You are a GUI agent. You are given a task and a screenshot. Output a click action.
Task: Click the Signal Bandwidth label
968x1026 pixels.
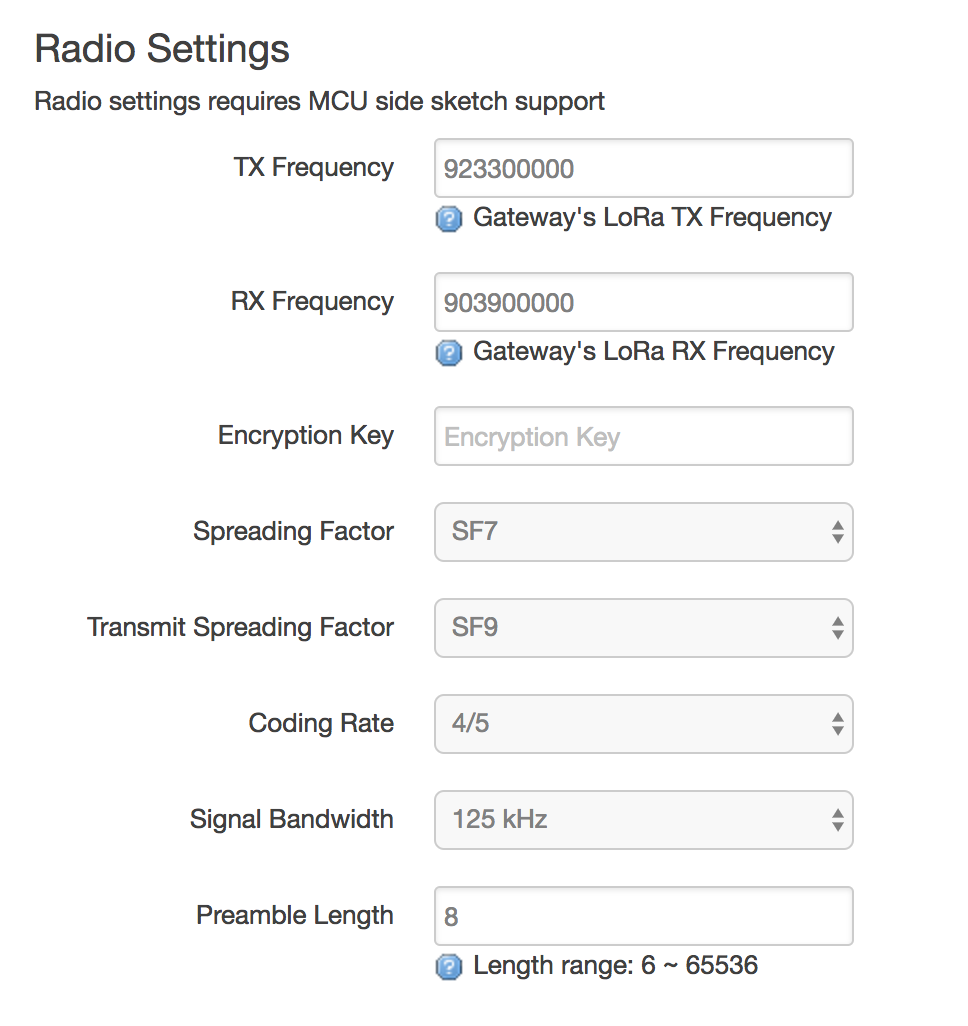coord(291,820)
